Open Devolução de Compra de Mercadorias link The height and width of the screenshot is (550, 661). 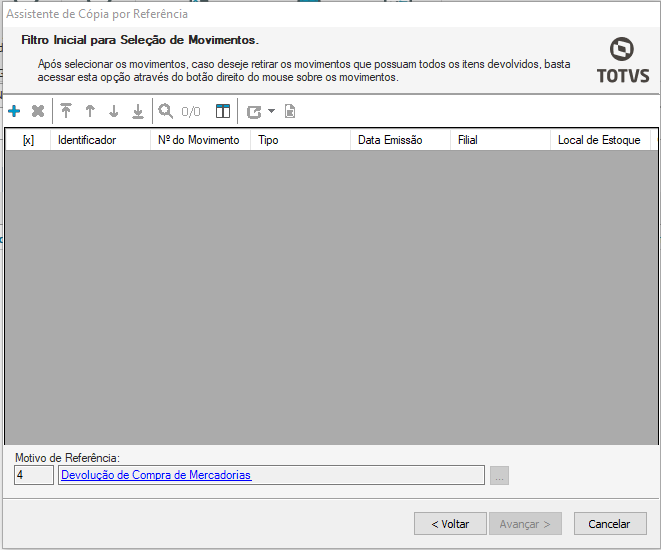tap(156, 475)
